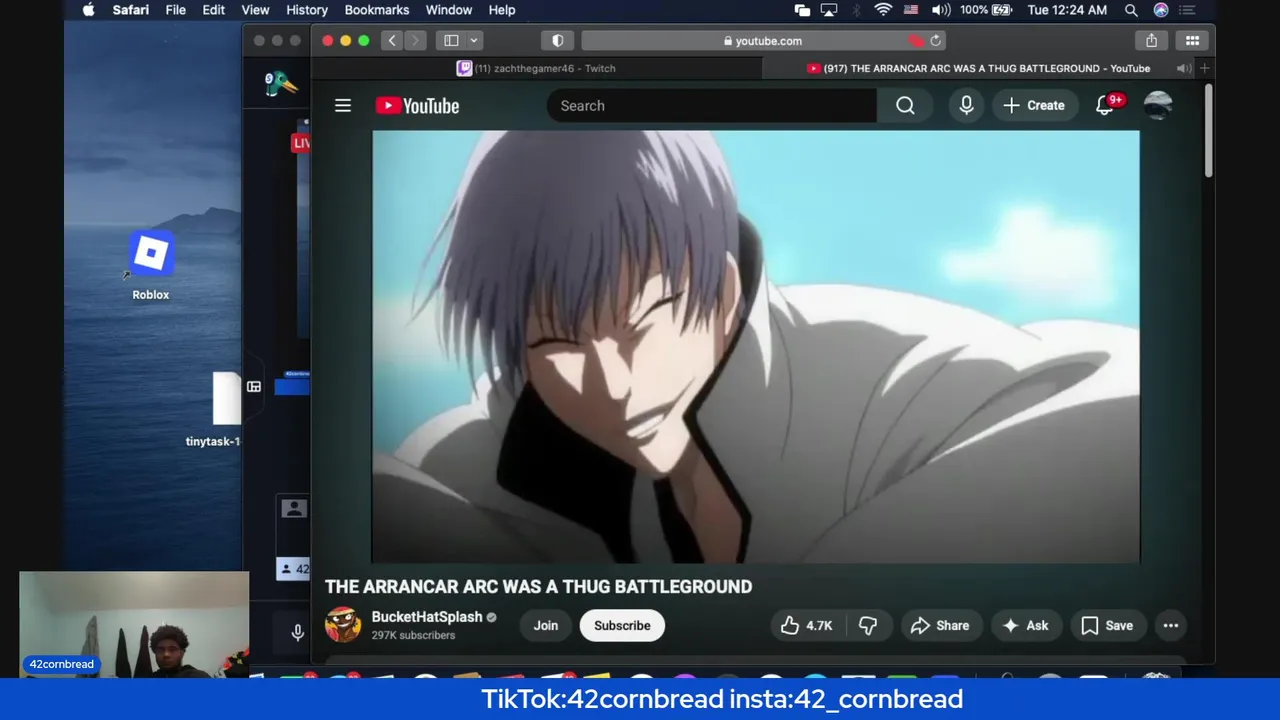Viewport: 1280px width, 720px height.
Task: Open BucketHatSplash channel avatar
Action: [x=343, y=625]
